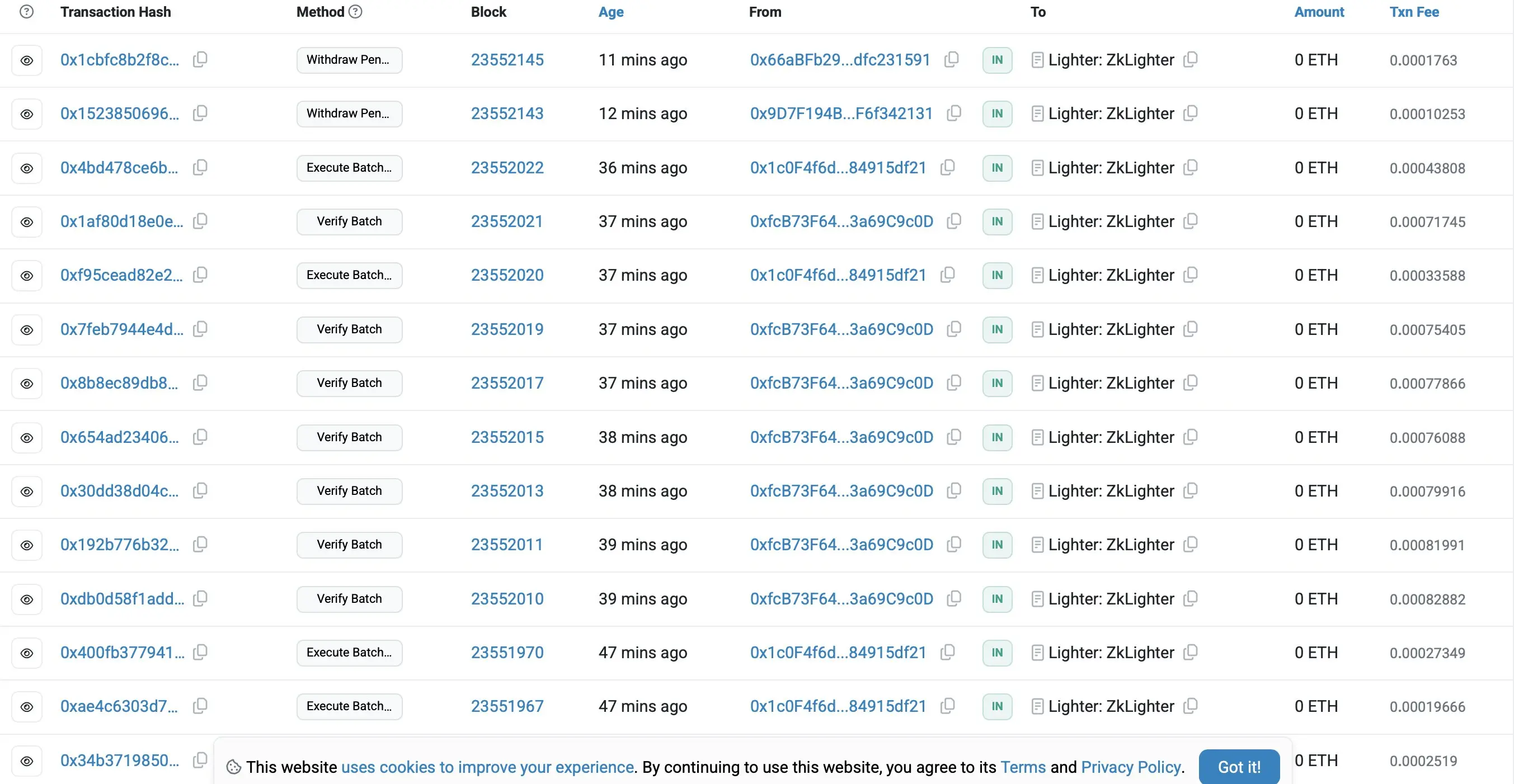Click the Verify Batch method badge for block 23552019

(x=349, y=329)
